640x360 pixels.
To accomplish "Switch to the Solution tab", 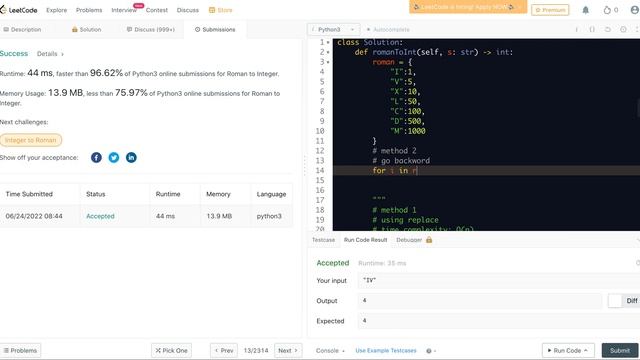I will pos(86,29).
